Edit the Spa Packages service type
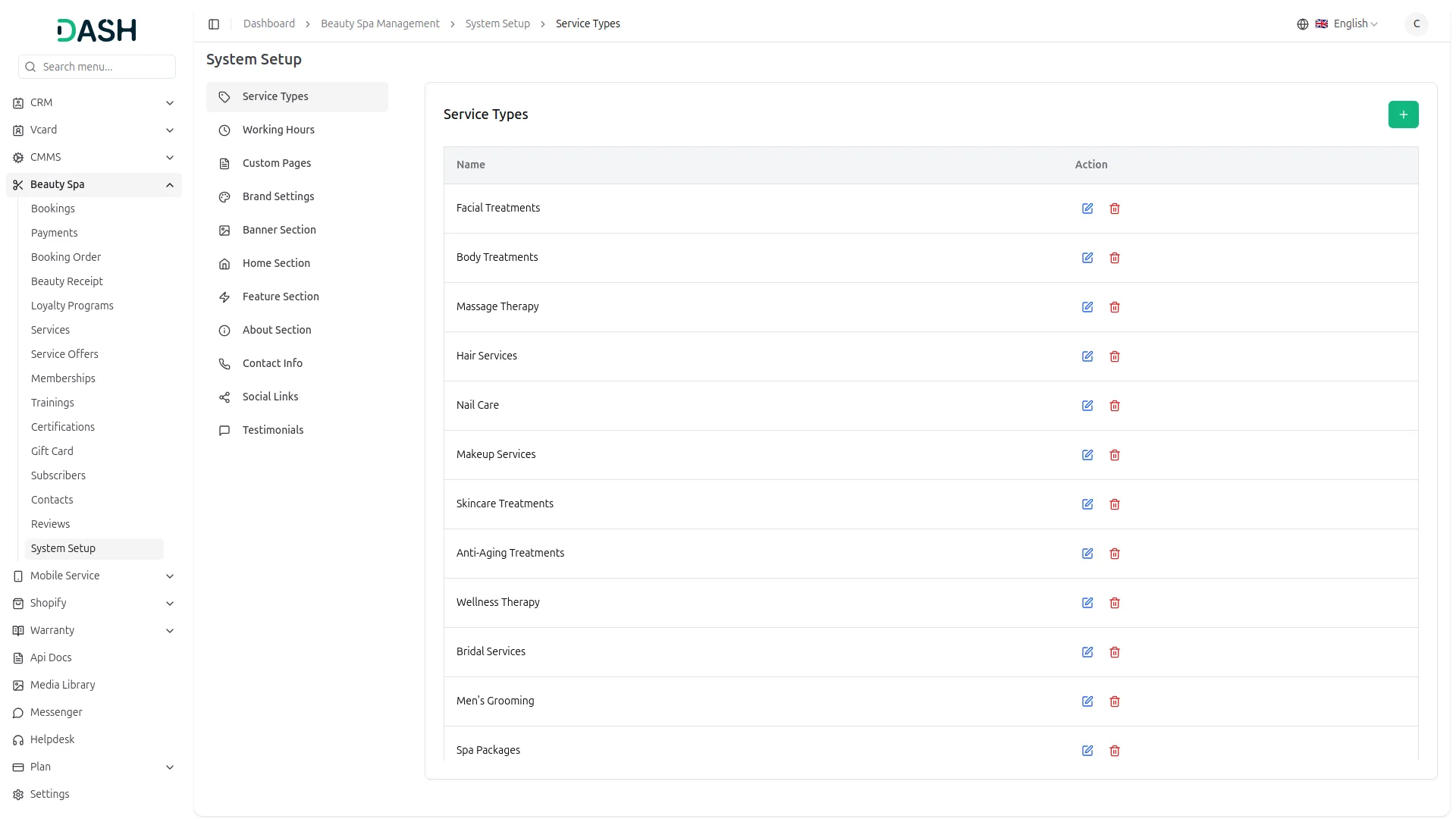Image resolution: width=1456 pixels, height=819 pixels. pos(1087,751)
